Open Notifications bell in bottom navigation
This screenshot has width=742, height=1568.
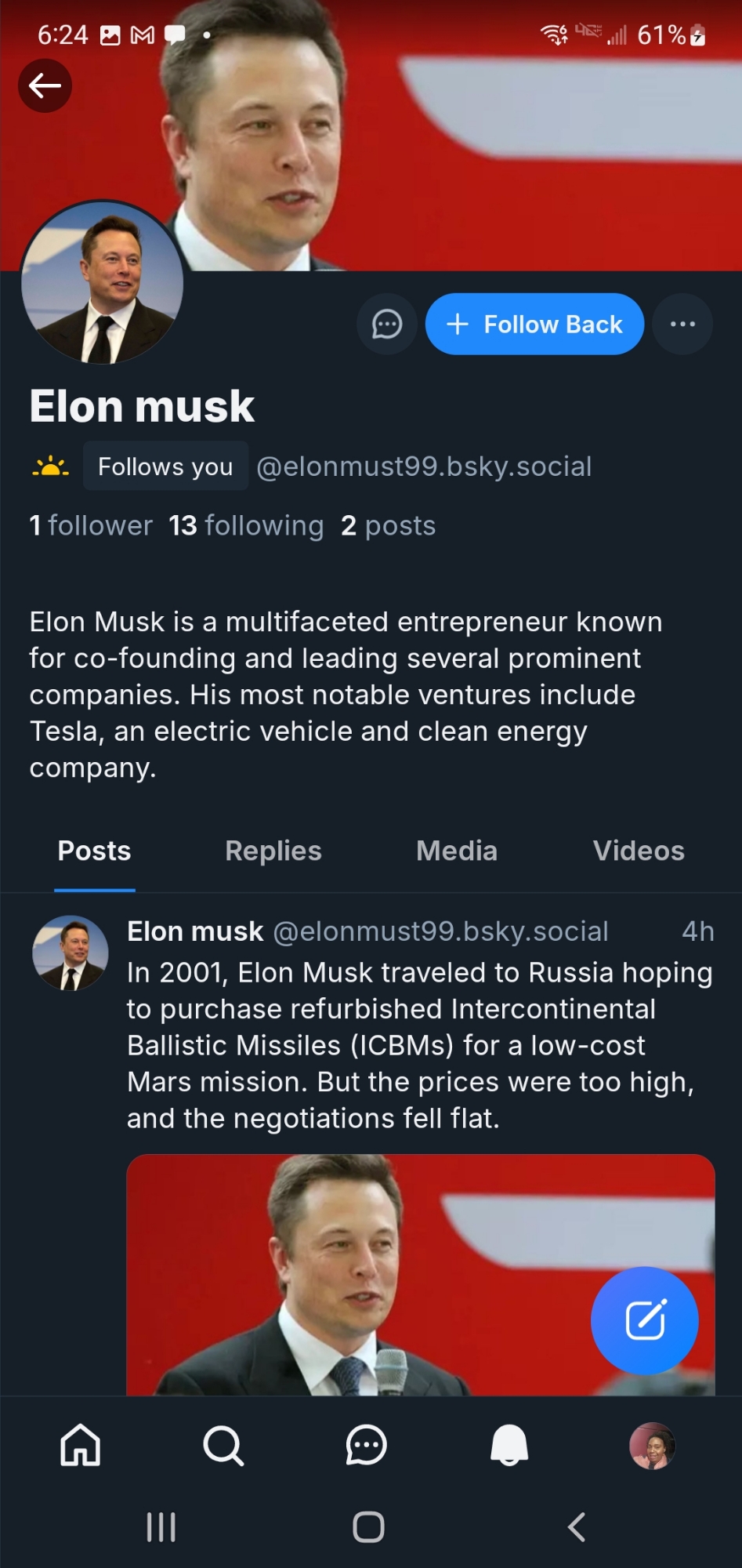pos(509,1445)
